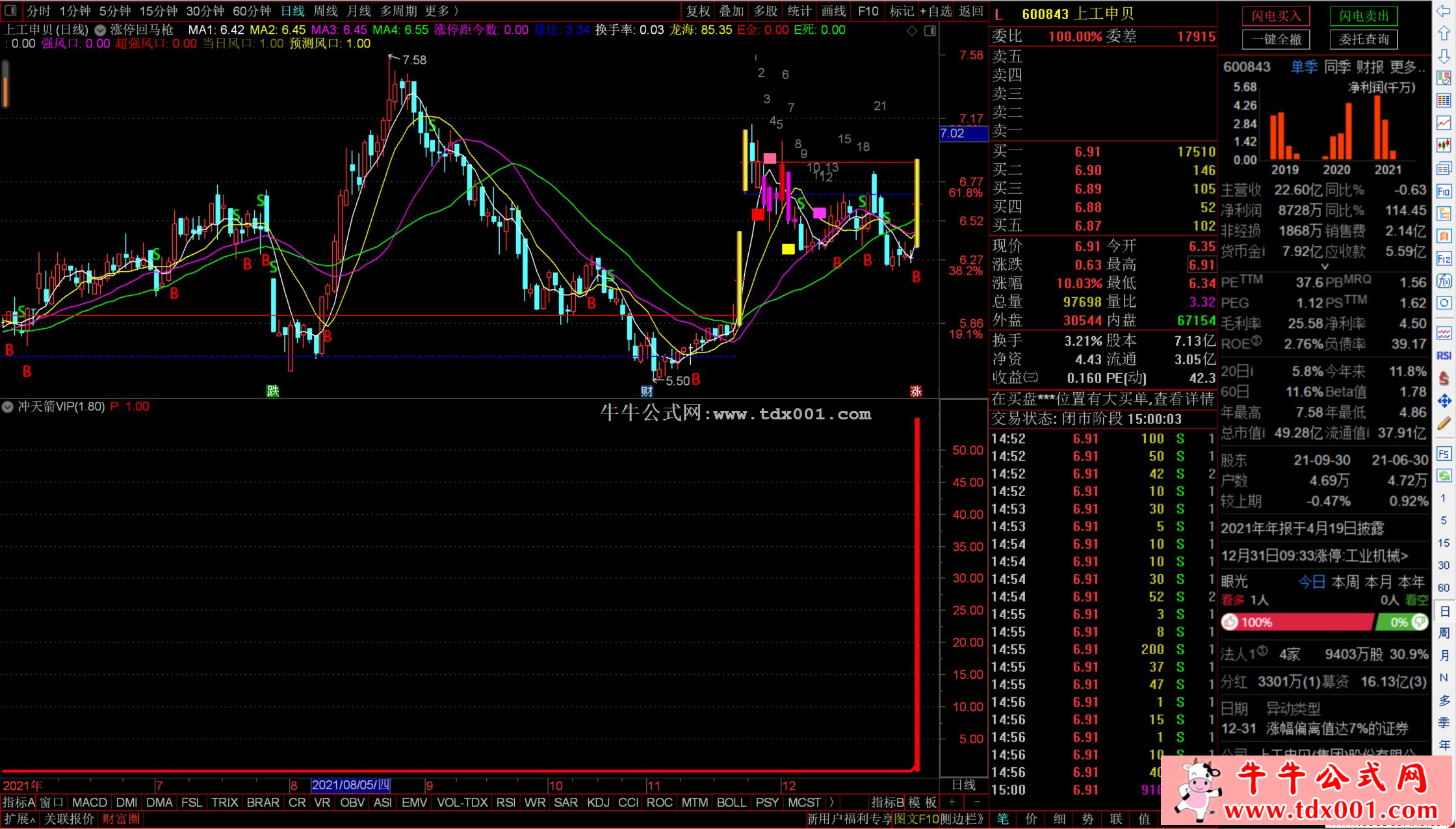Viewport: 1456px width, 829px height.
Task: Select monthly period 月 in right sidebar
Action: [x=1444, y=655]
